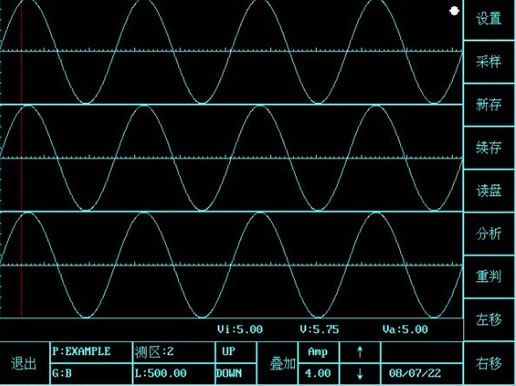
Task: Click the down arrow amplitude button
Action: pyautogui.click(x=360, y=374)
